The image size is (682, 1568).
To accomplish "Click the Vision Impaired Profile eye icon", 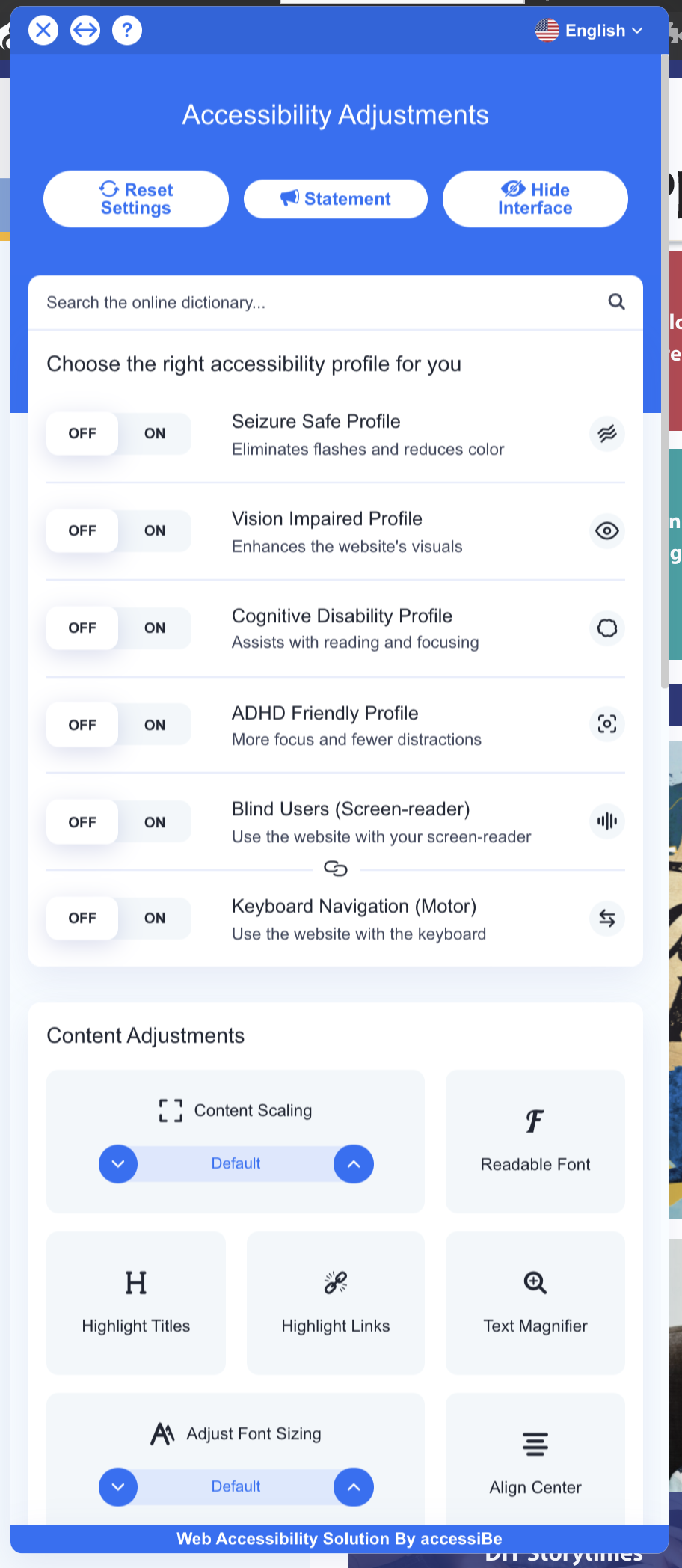I will tap(607, 530).
